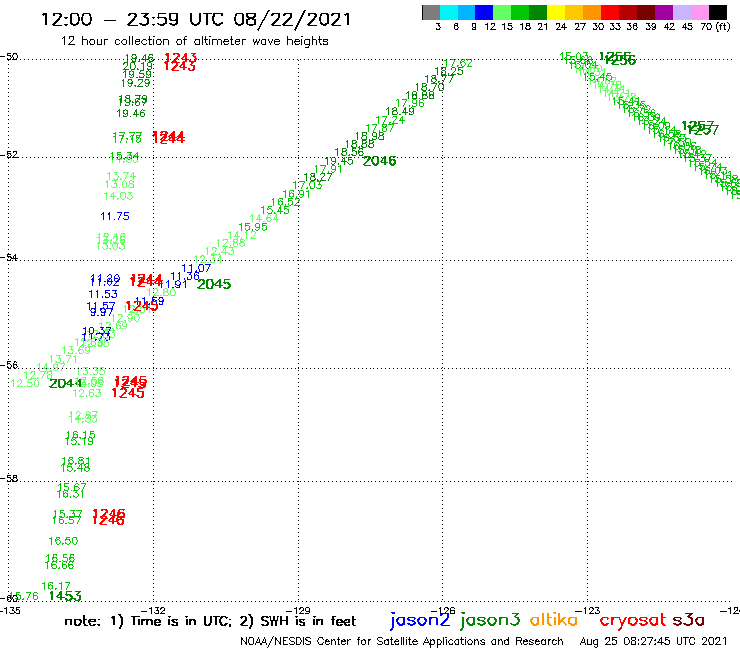Click the blue wave height '11.75'
This screenshot has width=740, height=650.
115,216
